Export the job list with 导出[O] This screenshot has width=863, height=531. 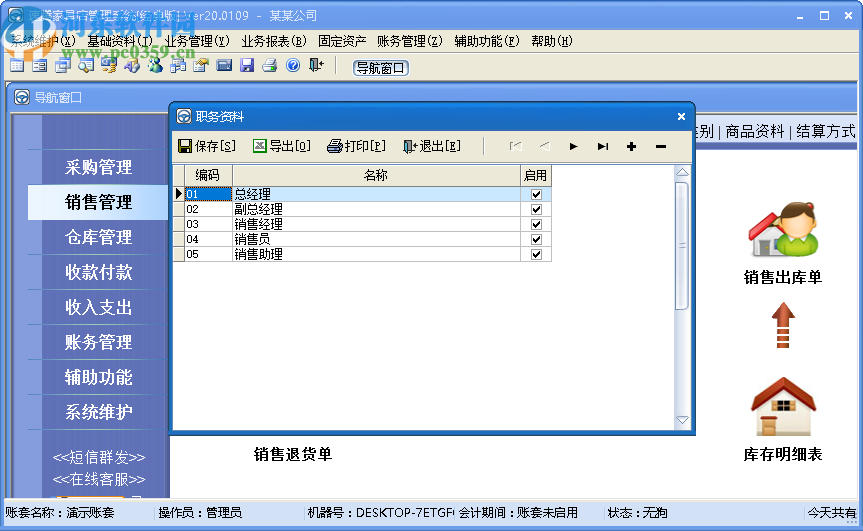coord(282,146)
